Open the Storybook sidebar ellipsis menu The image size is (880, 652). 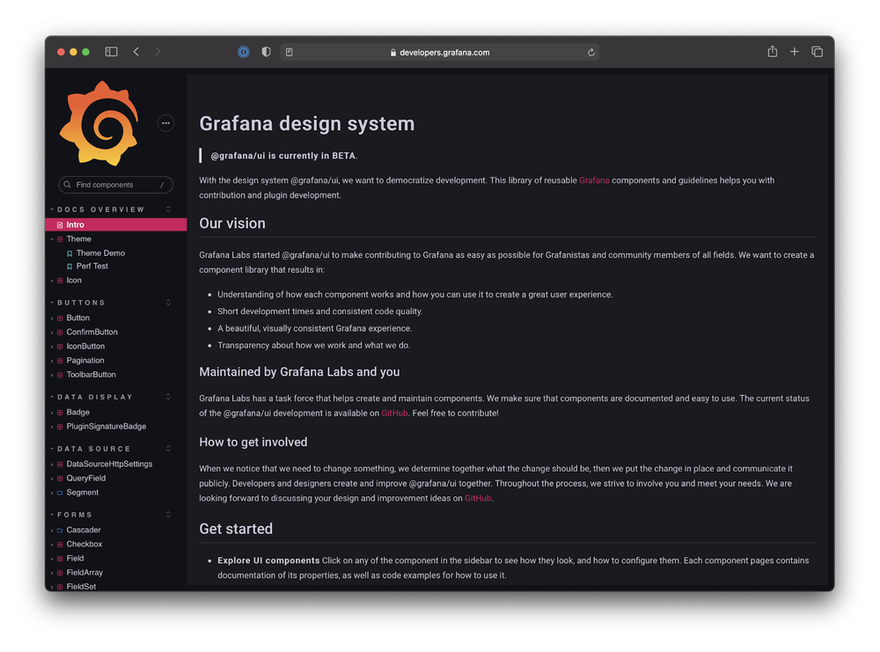[166, 123]
